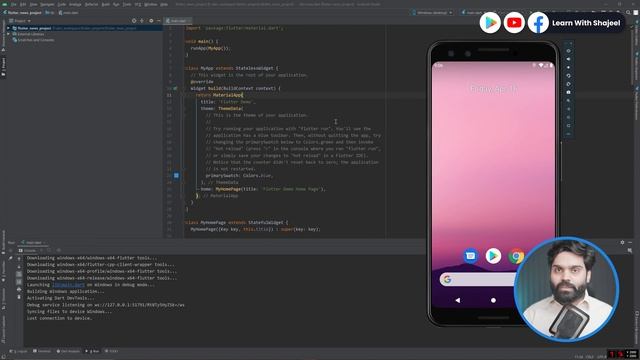Toggle the Project vertical tool window tab
The image size is (640, 360).
[x=3, y=67]
